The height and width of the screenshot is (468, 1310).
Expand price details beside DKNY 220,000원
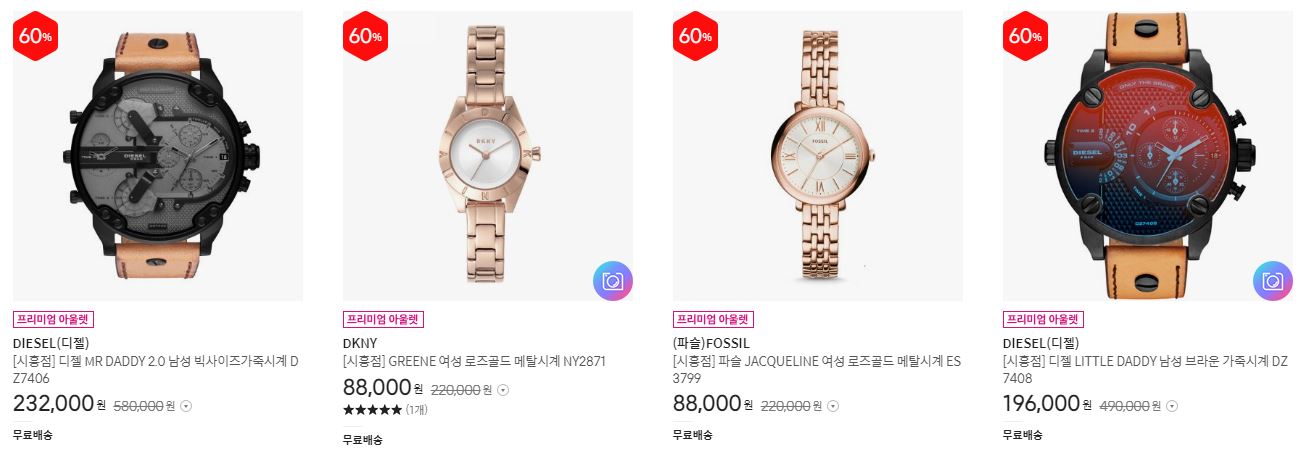[x=503, y=390]
